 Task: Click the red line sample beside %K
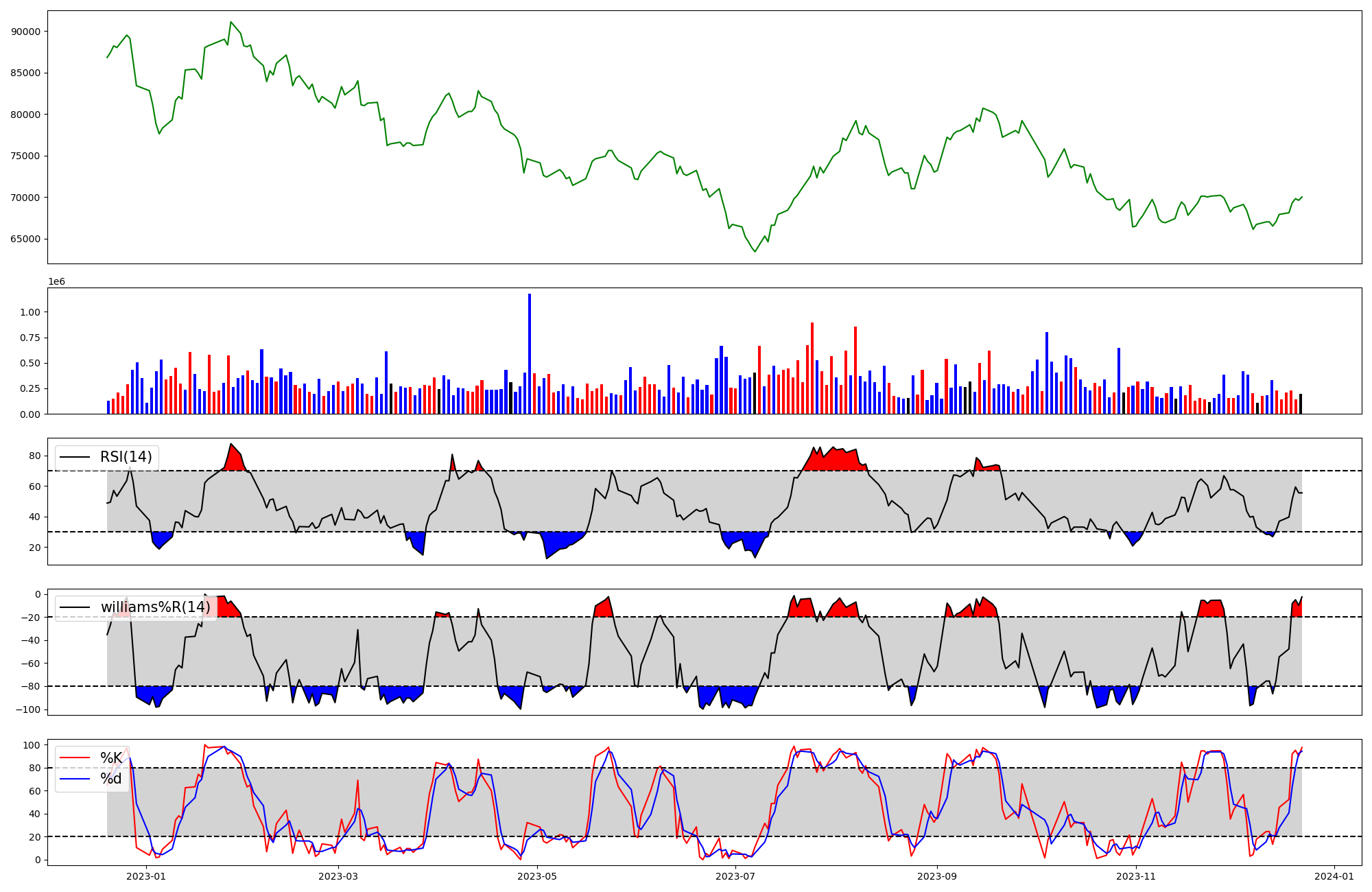point(75,758)
